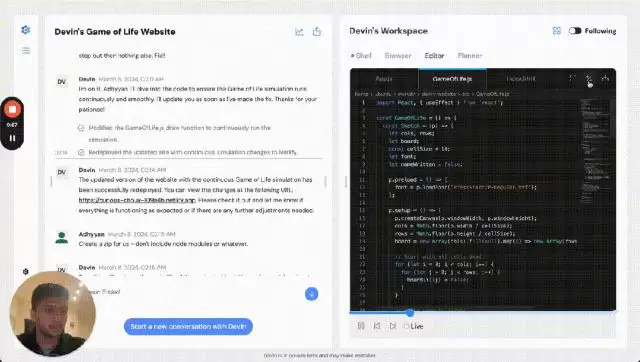Open the conversation list menu icon

26,51
